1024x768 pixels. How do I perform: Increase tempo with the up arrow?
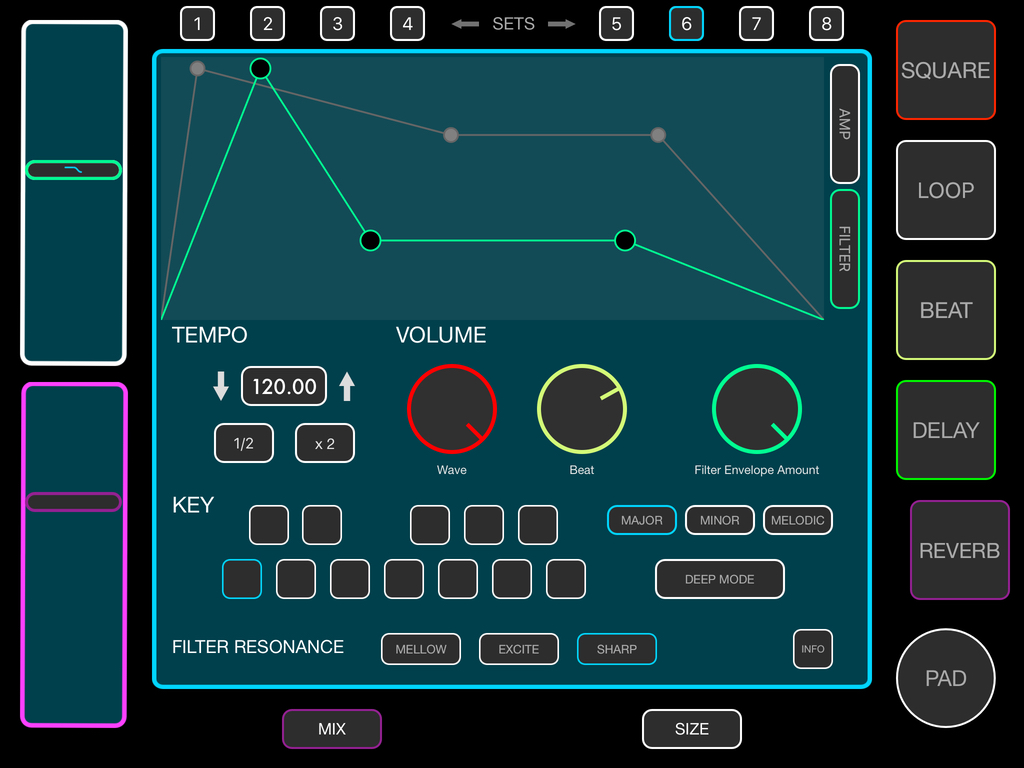[347, 386]
